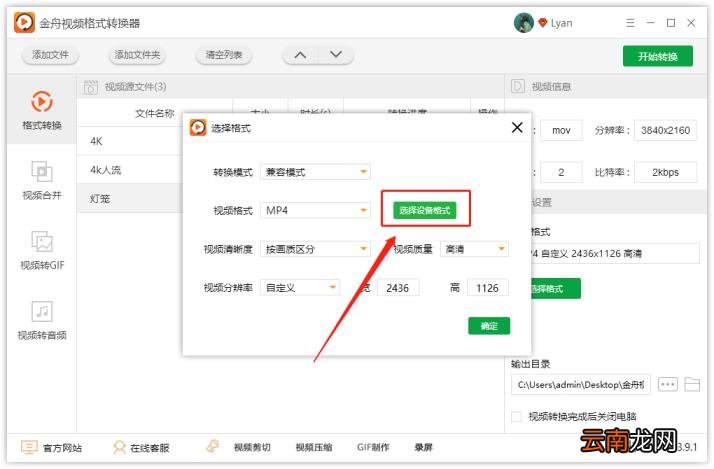Viewport: 714px width, 469px height.
Task: Open the hamburger menu in the title bar
Action: pos(630,23)
